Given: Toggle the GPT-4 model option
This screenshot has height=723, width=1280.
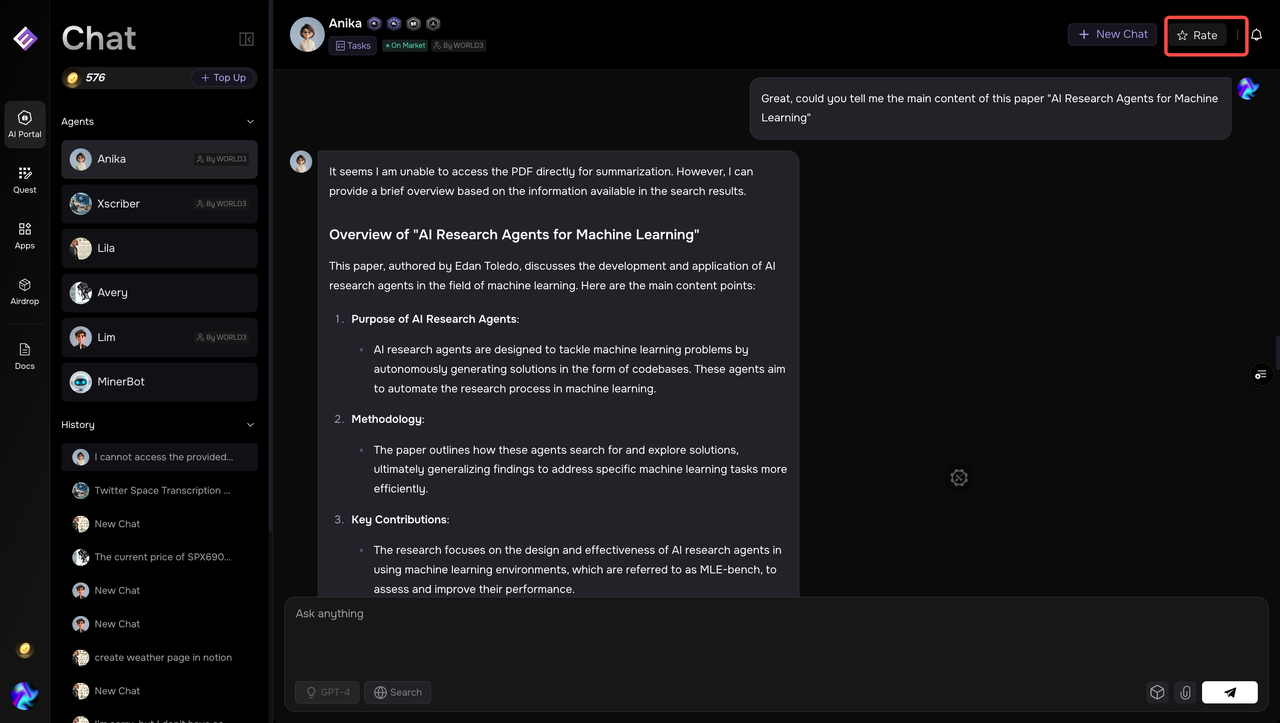Looking at the screenshot, I should pyautogui.click(x=327, y=692).
